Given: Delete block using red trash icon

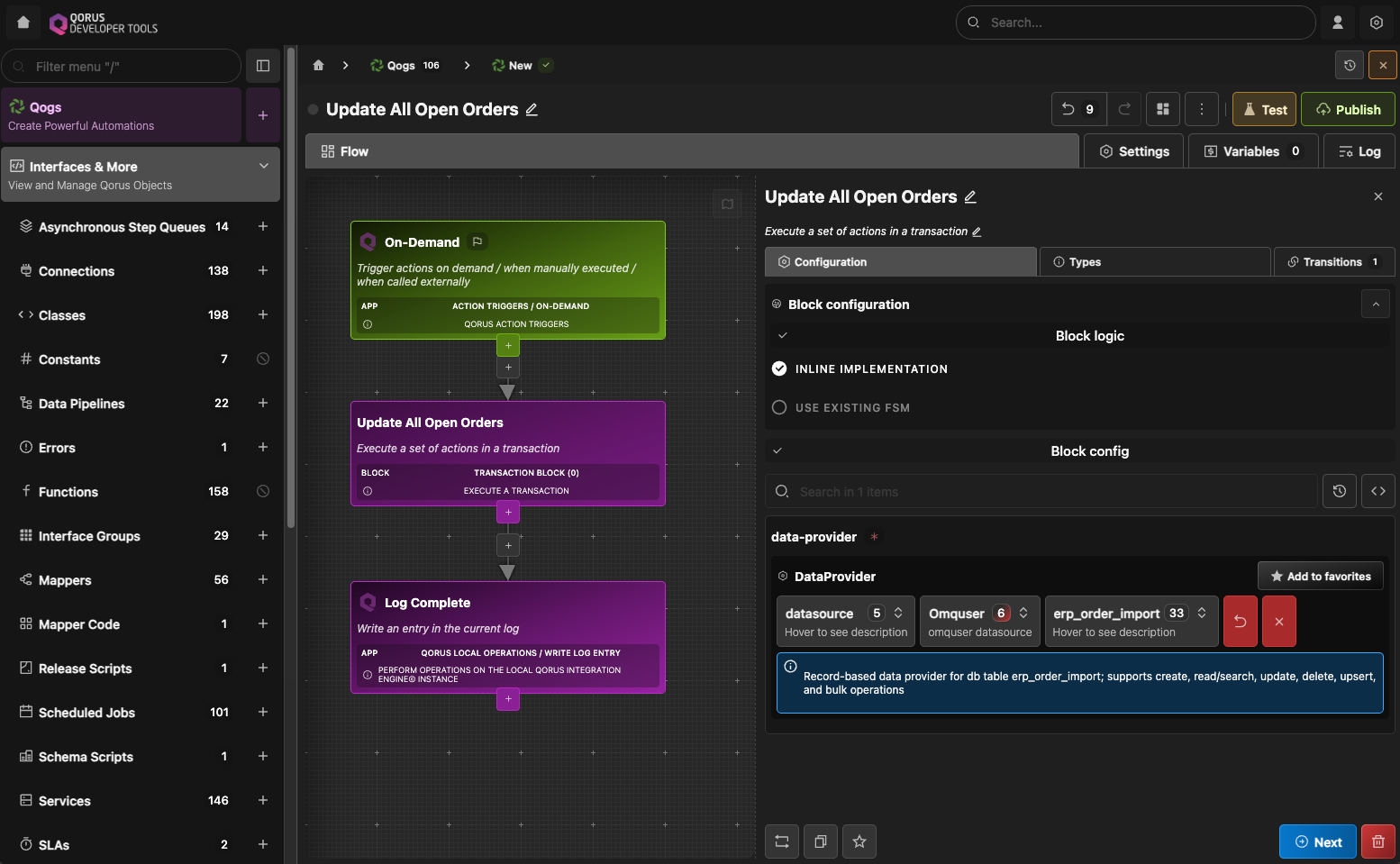Looking at the screenshot, I should point(1377,841).
